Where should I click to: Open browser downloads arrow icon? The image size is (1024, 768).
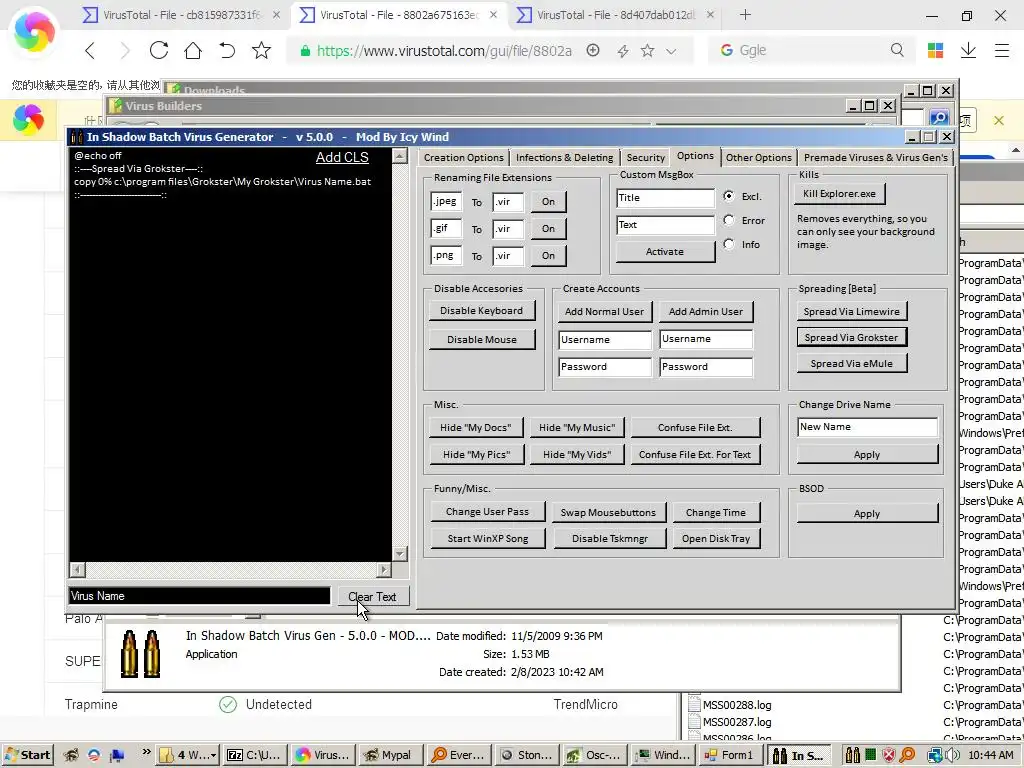(x=968, y=50)
